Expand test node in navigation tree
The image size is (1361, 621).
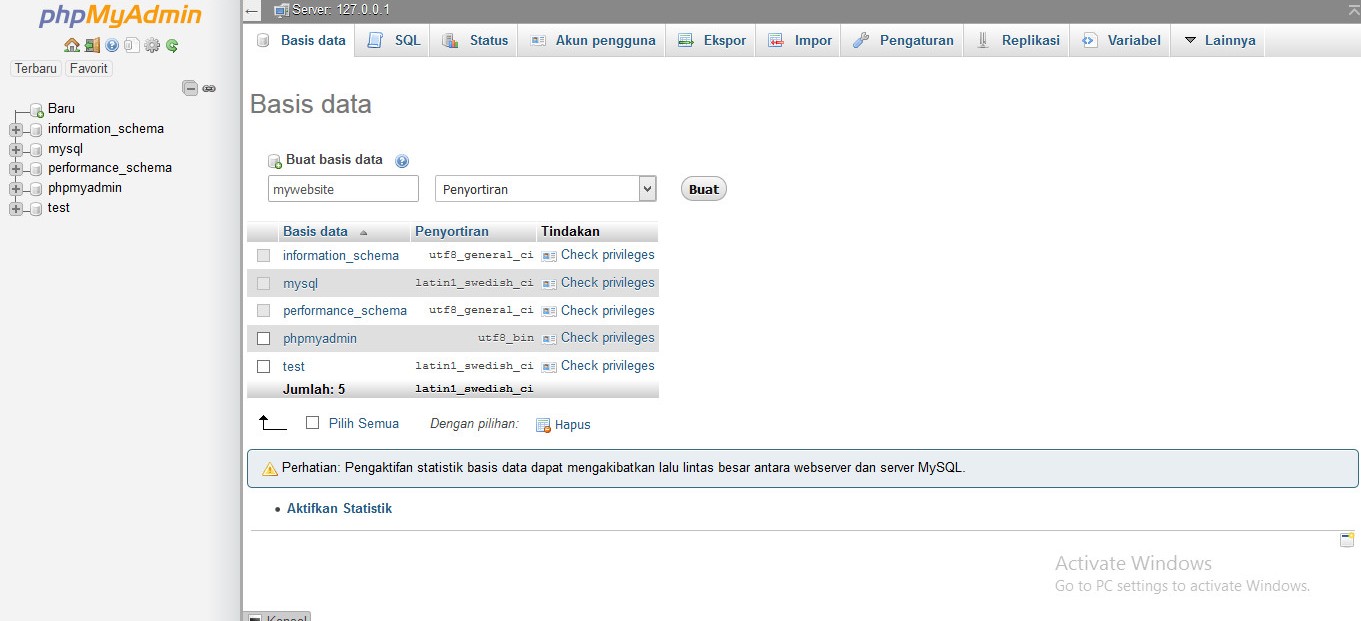point(15,208)
